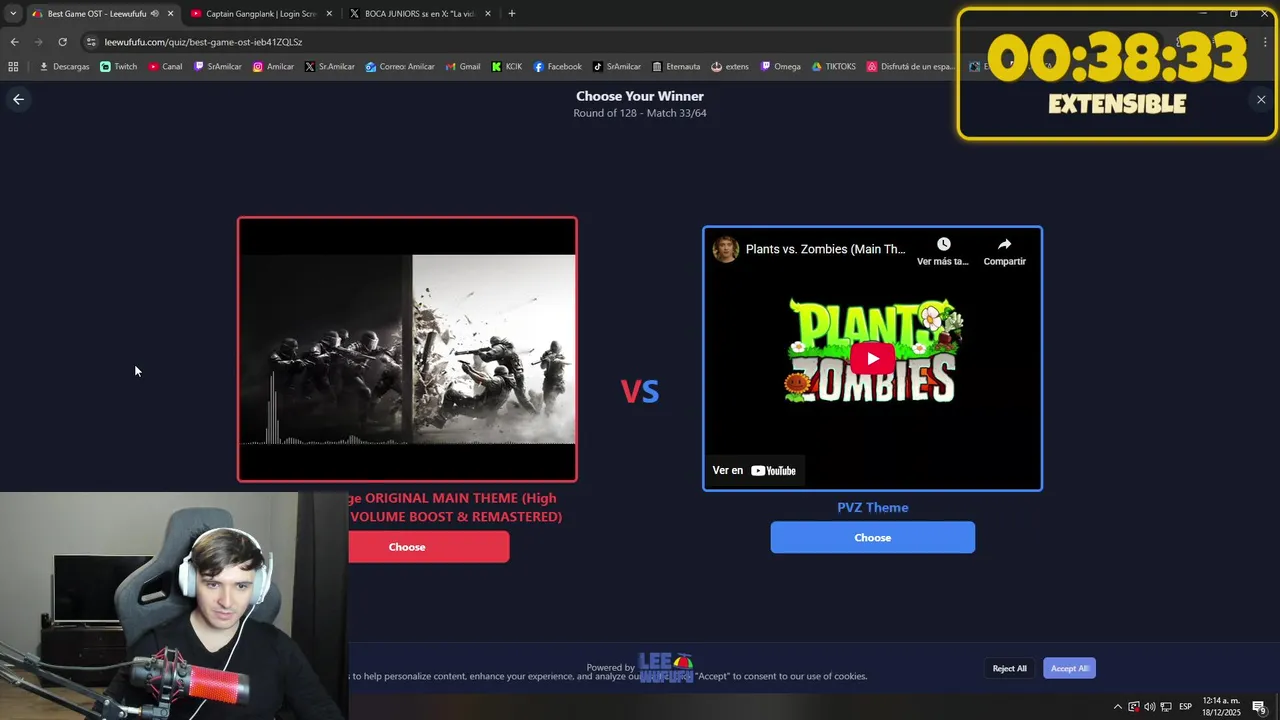The height and width of the screenshot is (720, 1280).
Task: Mute audio on the Best Game OST tab
Action: pos(155,14)
